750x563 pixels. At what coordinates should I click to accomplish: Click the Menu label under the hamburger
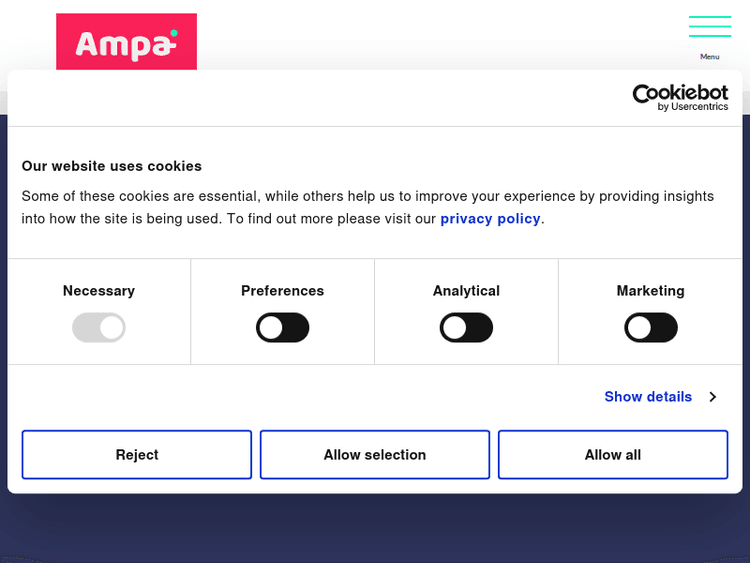[x=709, y=57]
